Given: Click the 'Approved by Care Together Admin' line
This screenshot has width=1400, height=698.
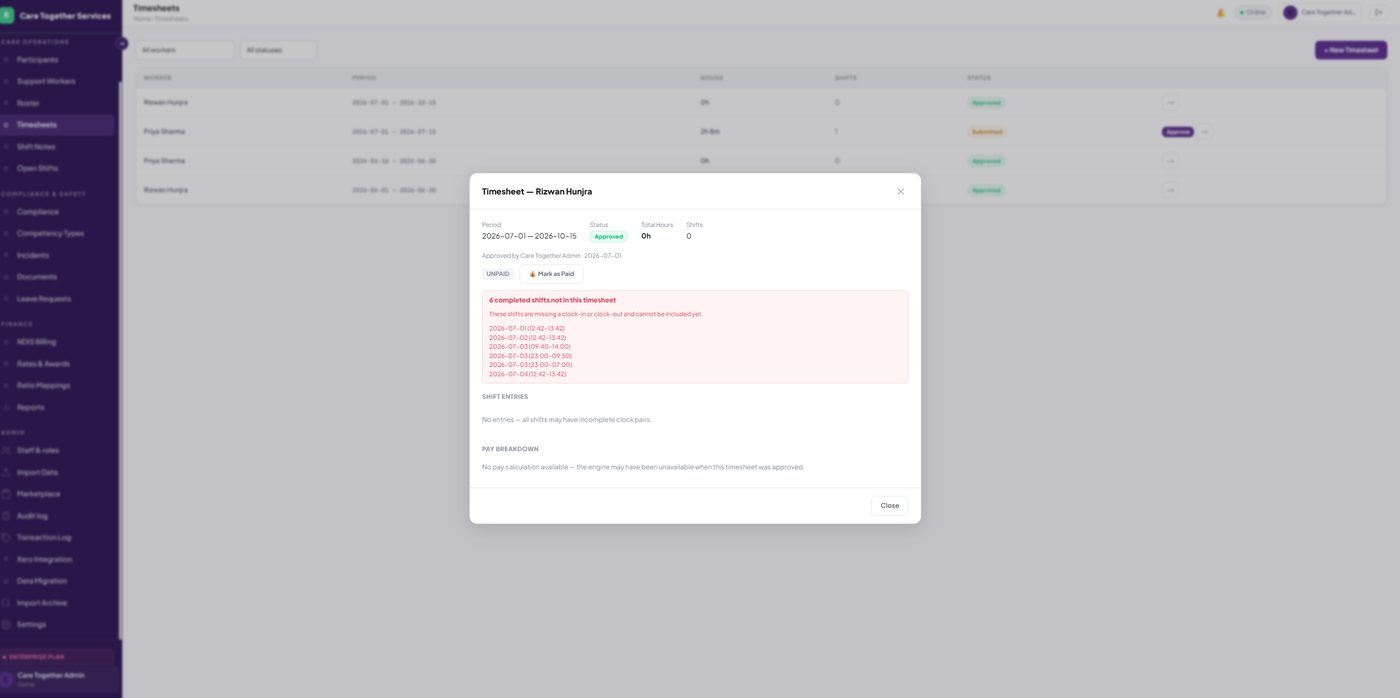Looking at the screenshot, I should (551, 256).
